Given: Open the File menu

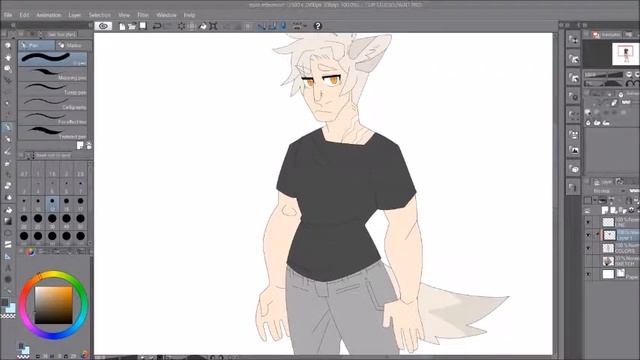Looking at the screenshot, I should click(x=8, y=15).
